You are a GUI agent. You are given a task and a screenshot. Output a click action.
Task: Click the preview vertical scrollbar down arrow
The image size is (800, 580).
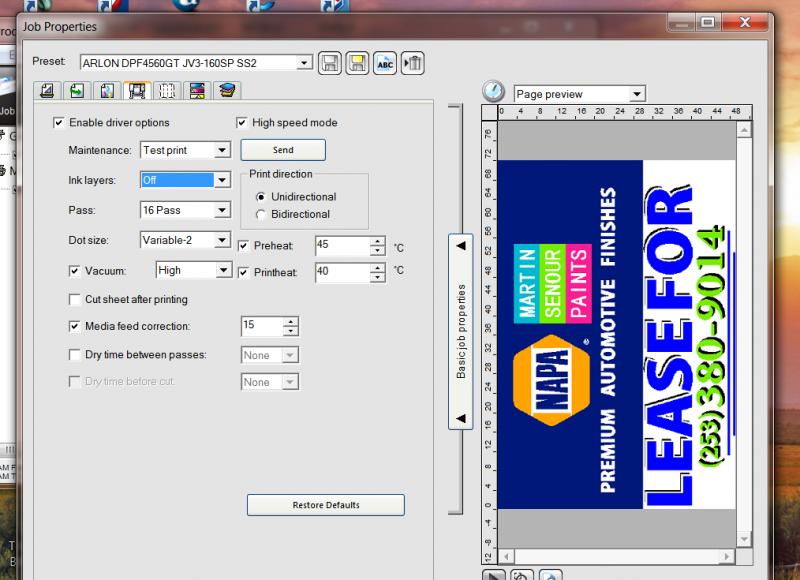point(744,539)
